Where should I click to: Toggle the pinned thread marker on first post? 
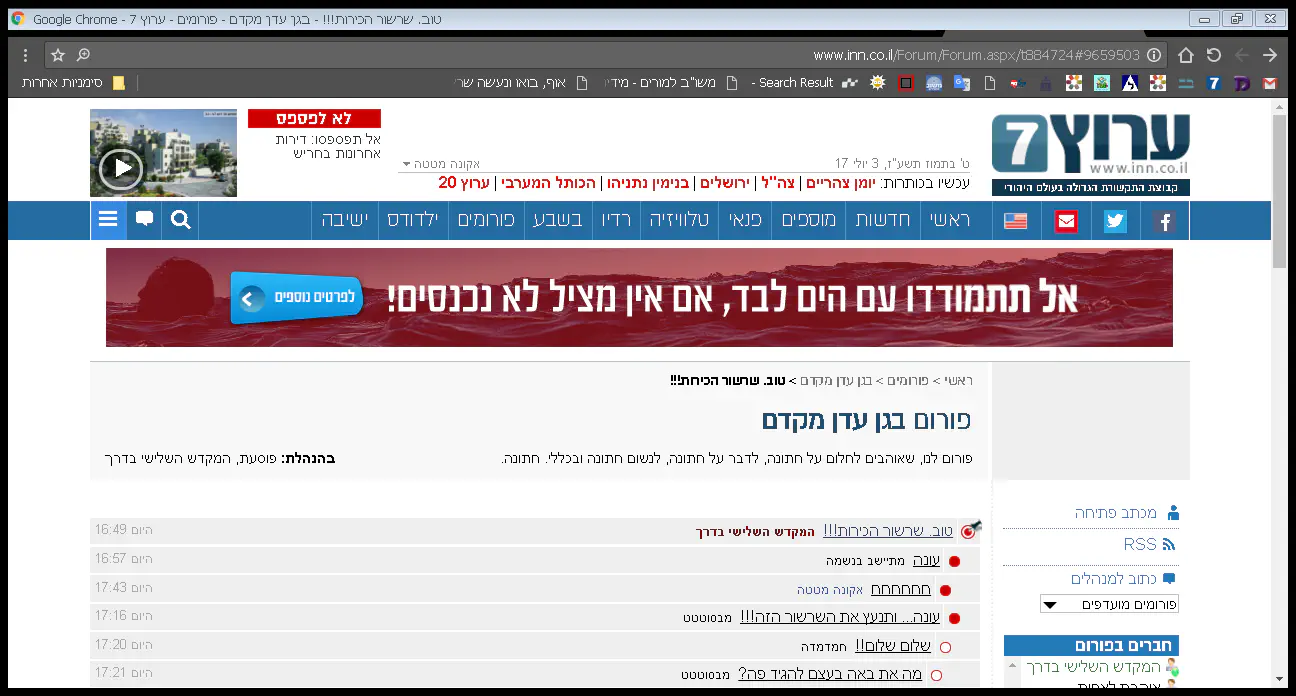(x=969, y=531)
